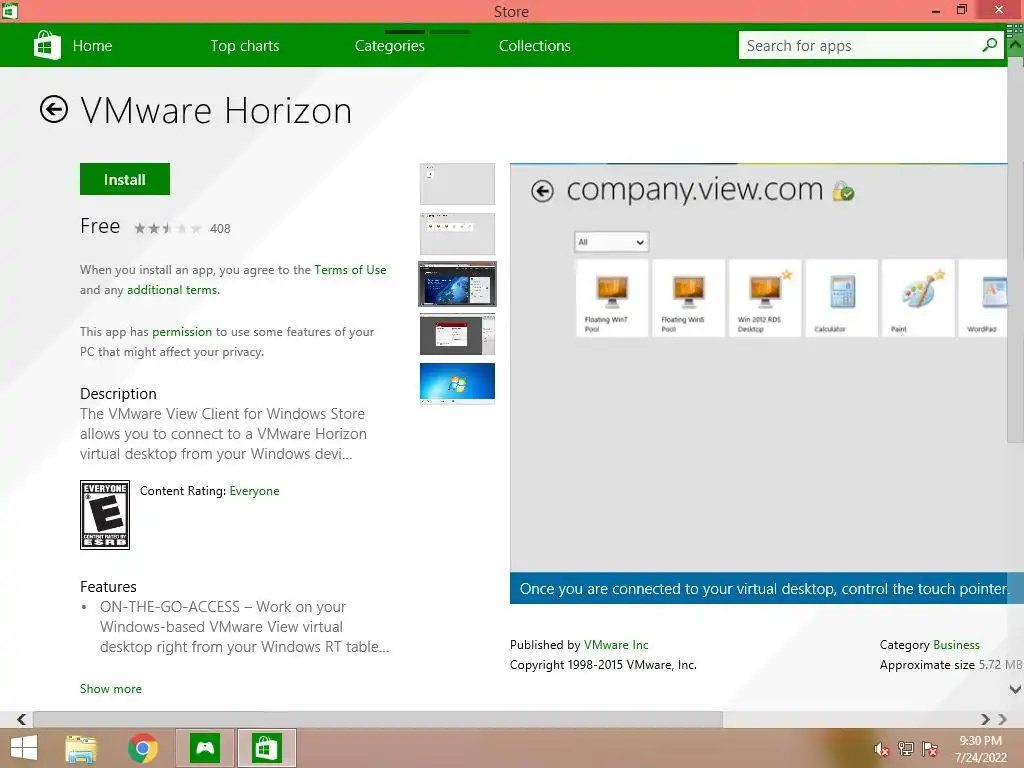Screen dimensions: 1024x768
Task: Click the WordPad tile in the preview
Action: [x=985, y=298]
